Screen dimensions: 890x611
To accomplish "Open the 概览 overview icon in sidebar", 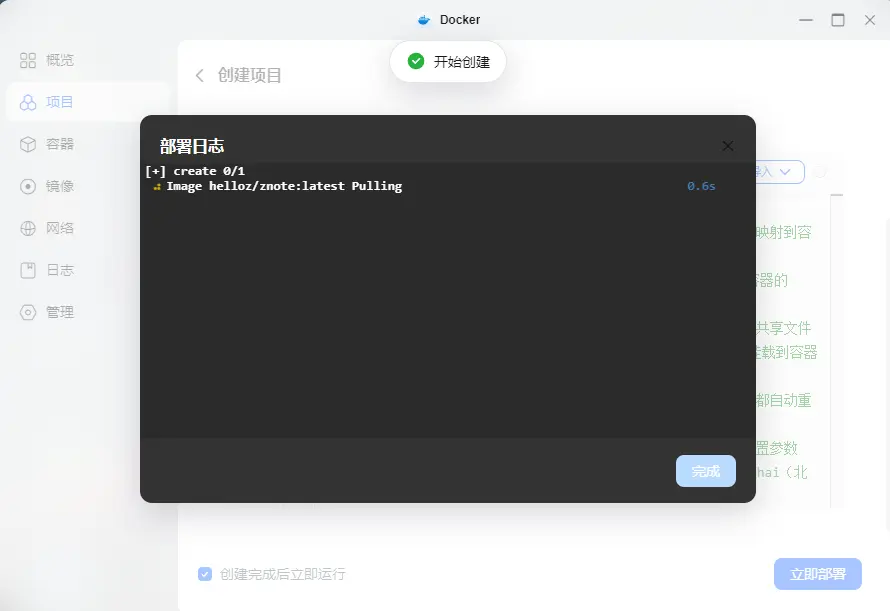I will pos(28,60).
